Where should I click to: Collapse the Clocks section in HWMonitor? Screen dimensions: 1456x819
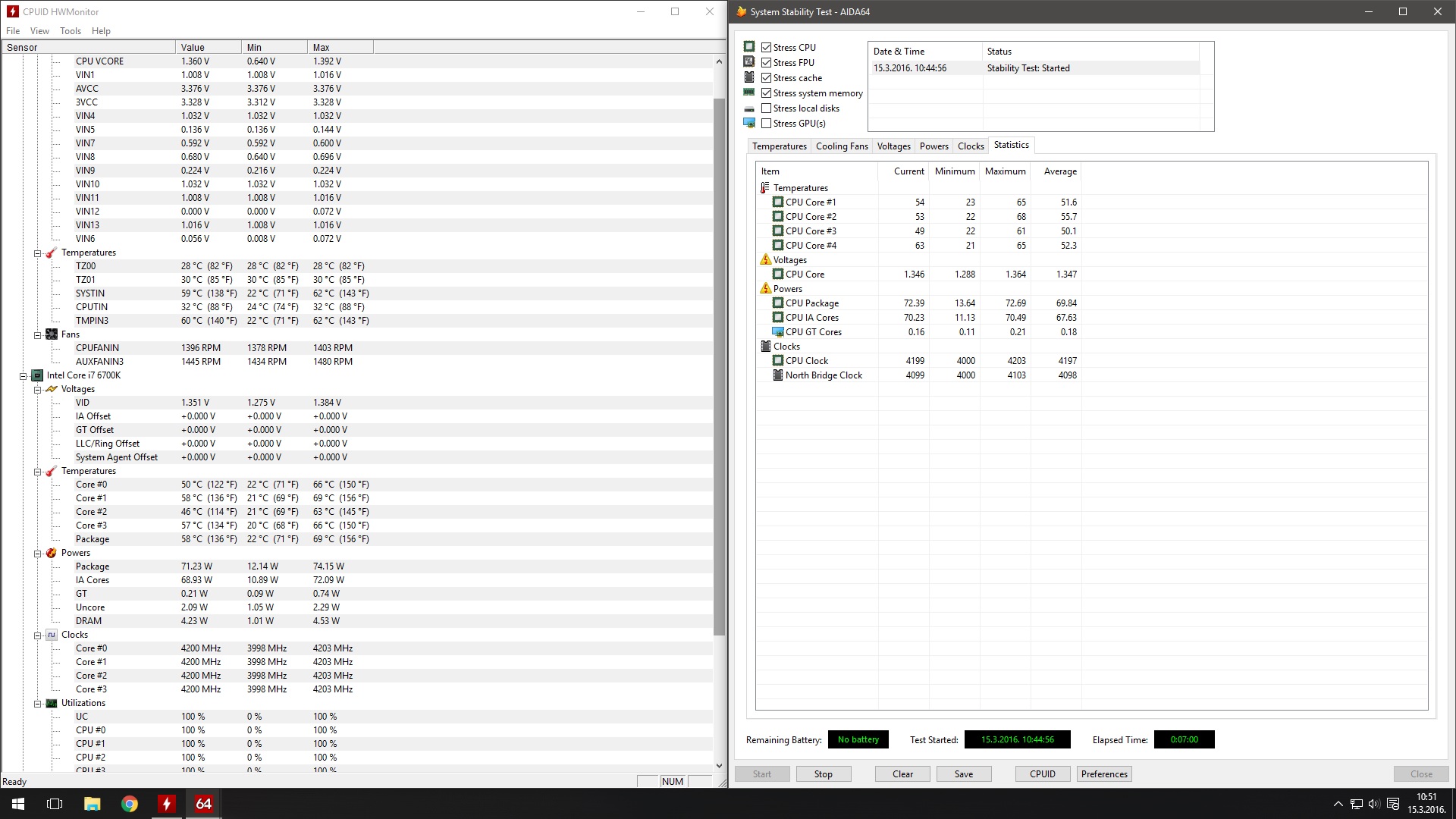click(x=37, y=635)
